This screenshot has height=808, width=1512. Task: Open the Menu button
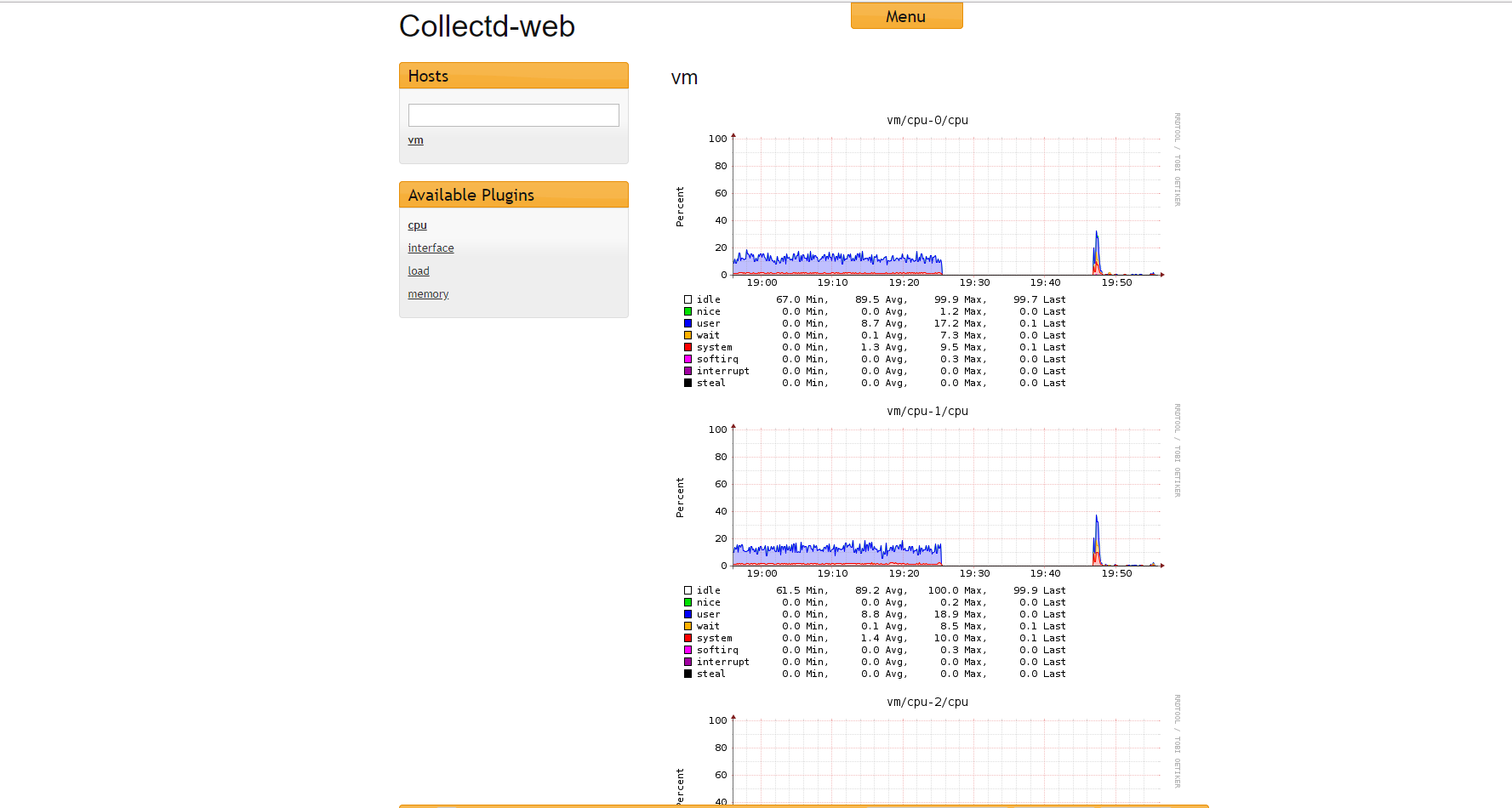[906, 16]
